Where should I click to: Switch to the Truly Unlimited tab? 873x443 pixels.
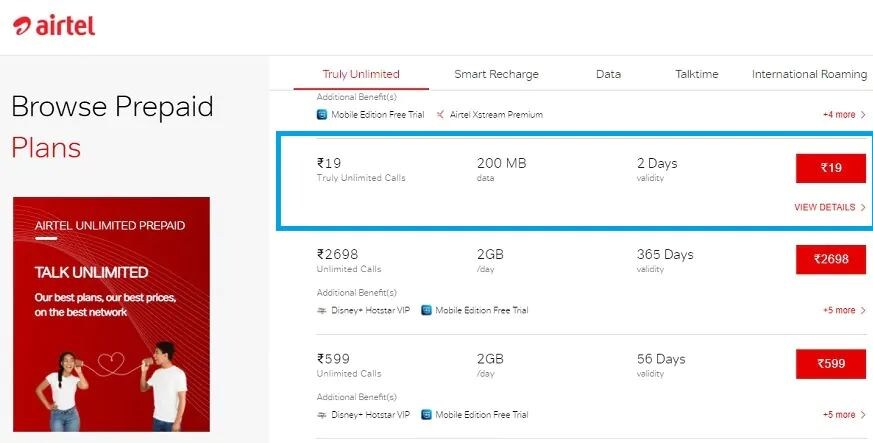361,74
